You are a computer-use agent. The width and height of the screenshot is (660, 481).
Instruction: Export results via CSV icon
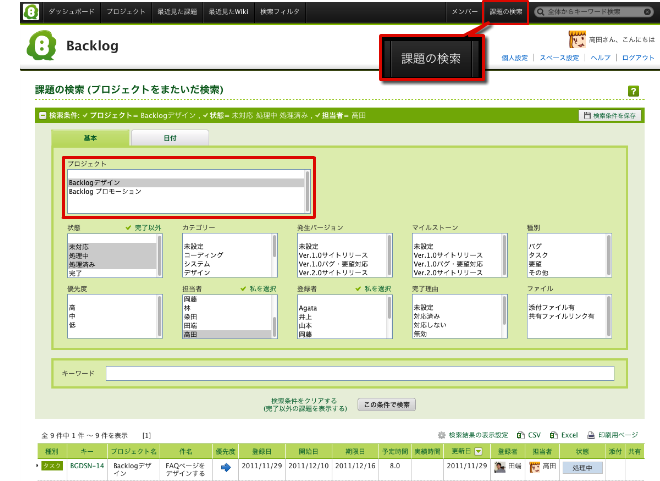pyautogui.click(x=521, y=435)
